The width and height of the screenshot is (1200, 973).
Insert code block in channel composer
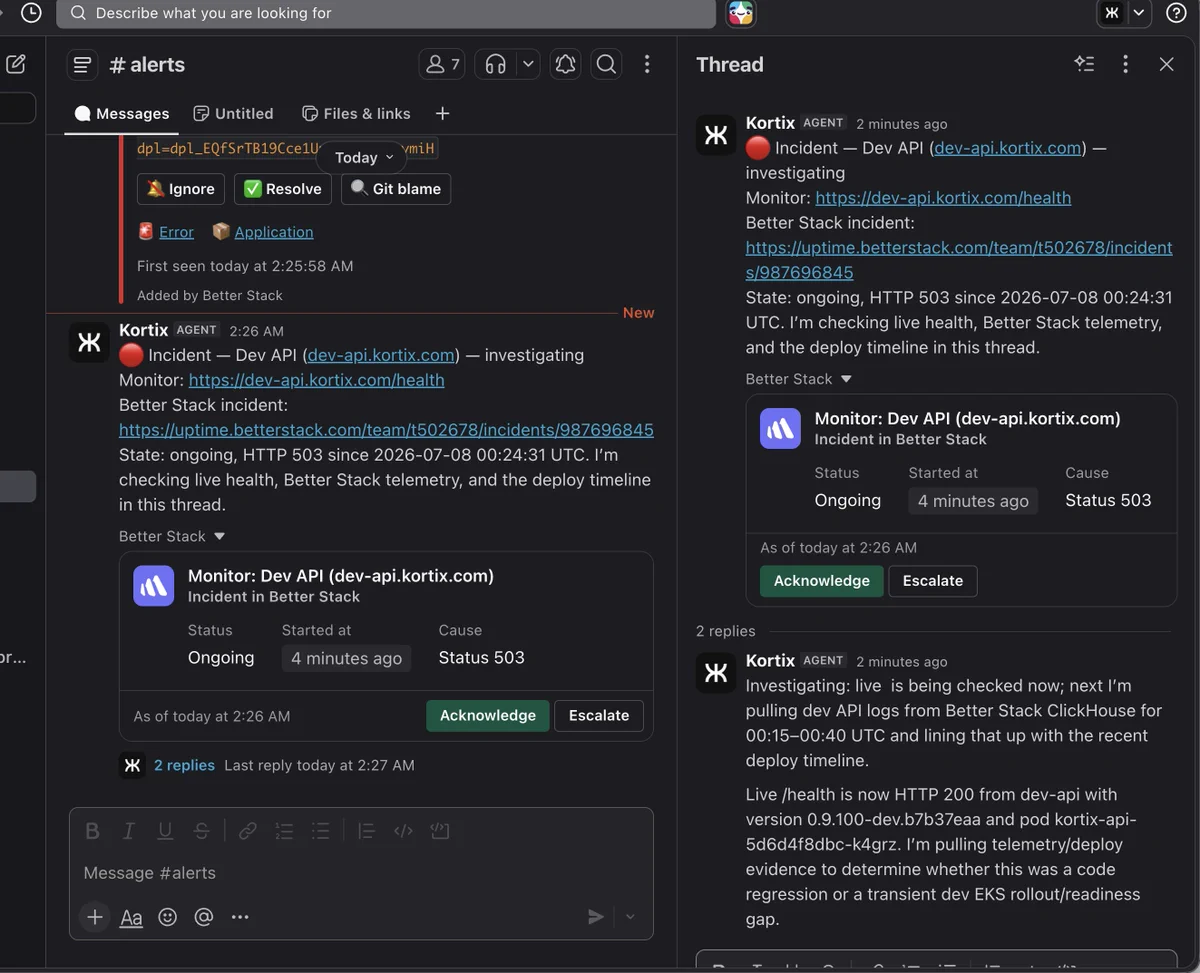click(x=439, y=831)
